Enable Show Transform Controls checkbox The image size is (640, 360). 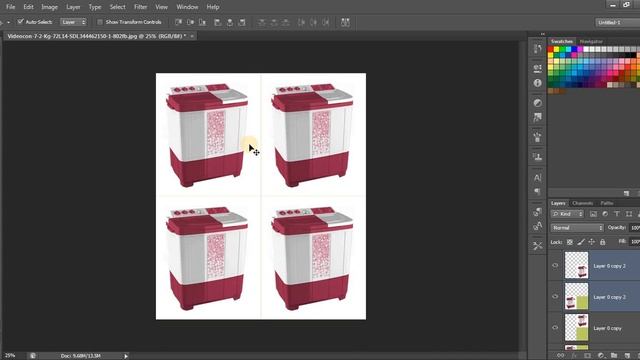pos(100,22)
